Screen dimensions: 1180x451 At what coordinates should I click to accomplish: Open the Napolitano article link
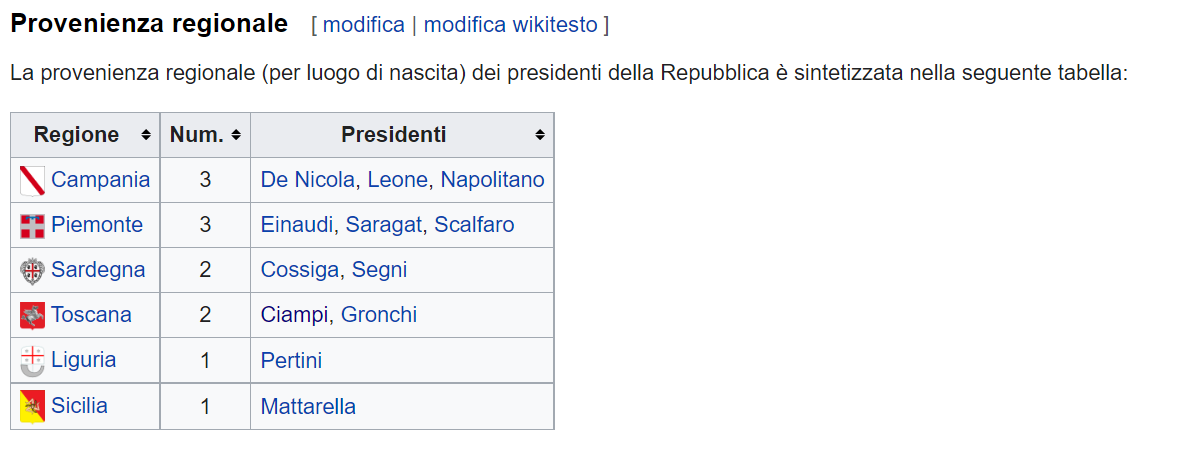click(x=492, y=180)
